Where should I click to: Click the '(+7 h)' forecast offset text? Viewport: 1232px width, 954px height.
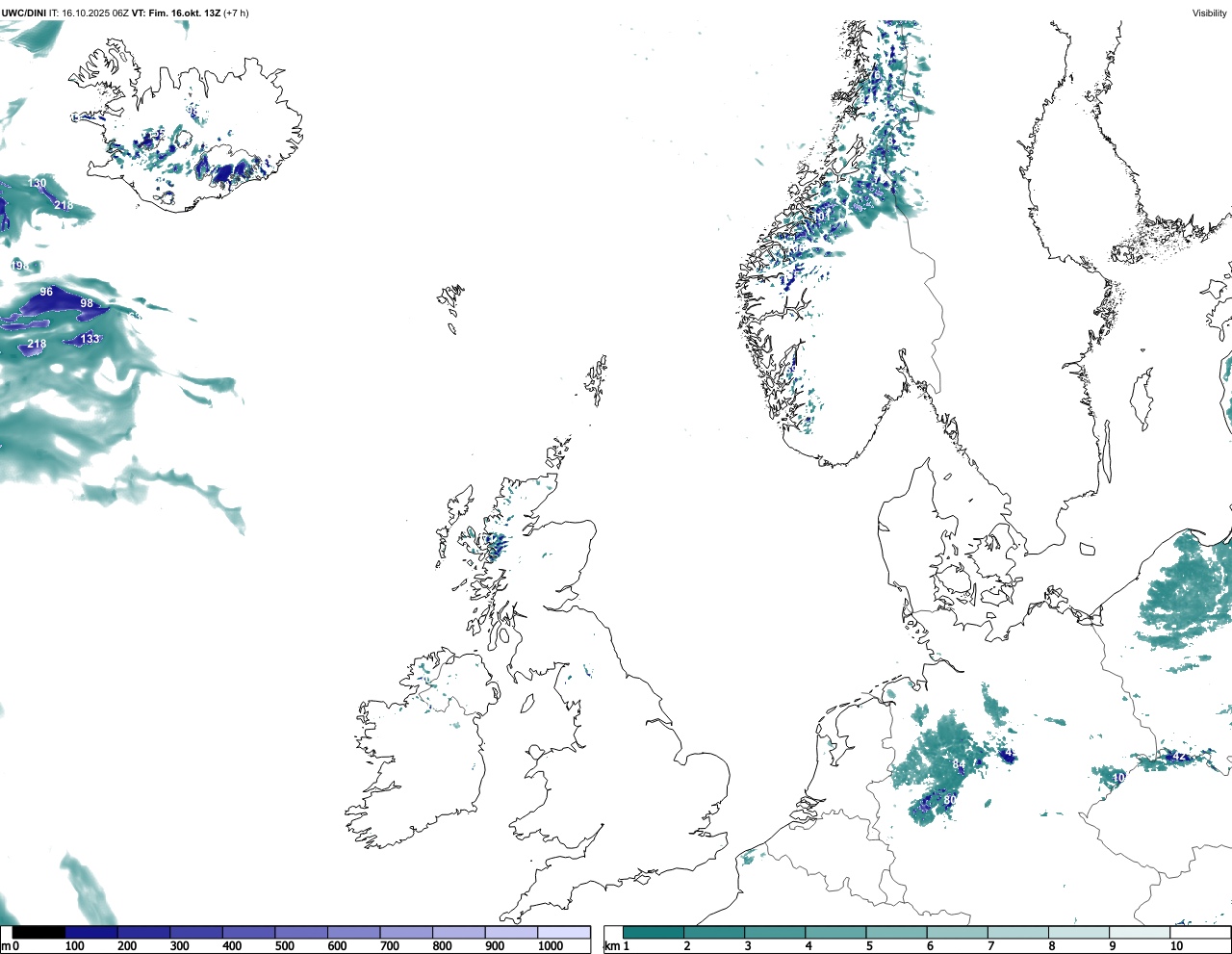click(237, 13)
